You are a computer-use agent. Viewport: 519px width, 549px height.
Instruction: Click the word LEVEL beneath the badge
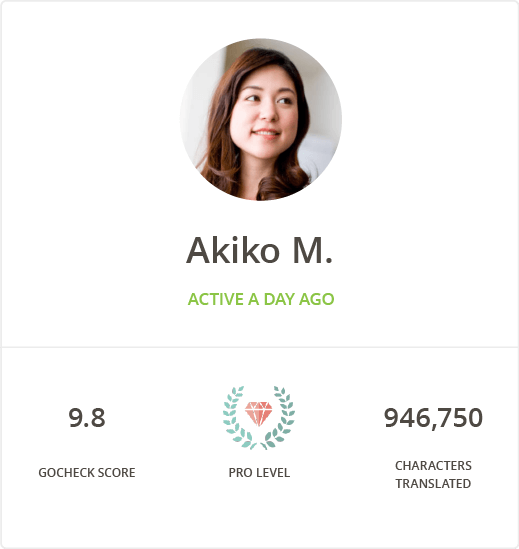[273, 473]
